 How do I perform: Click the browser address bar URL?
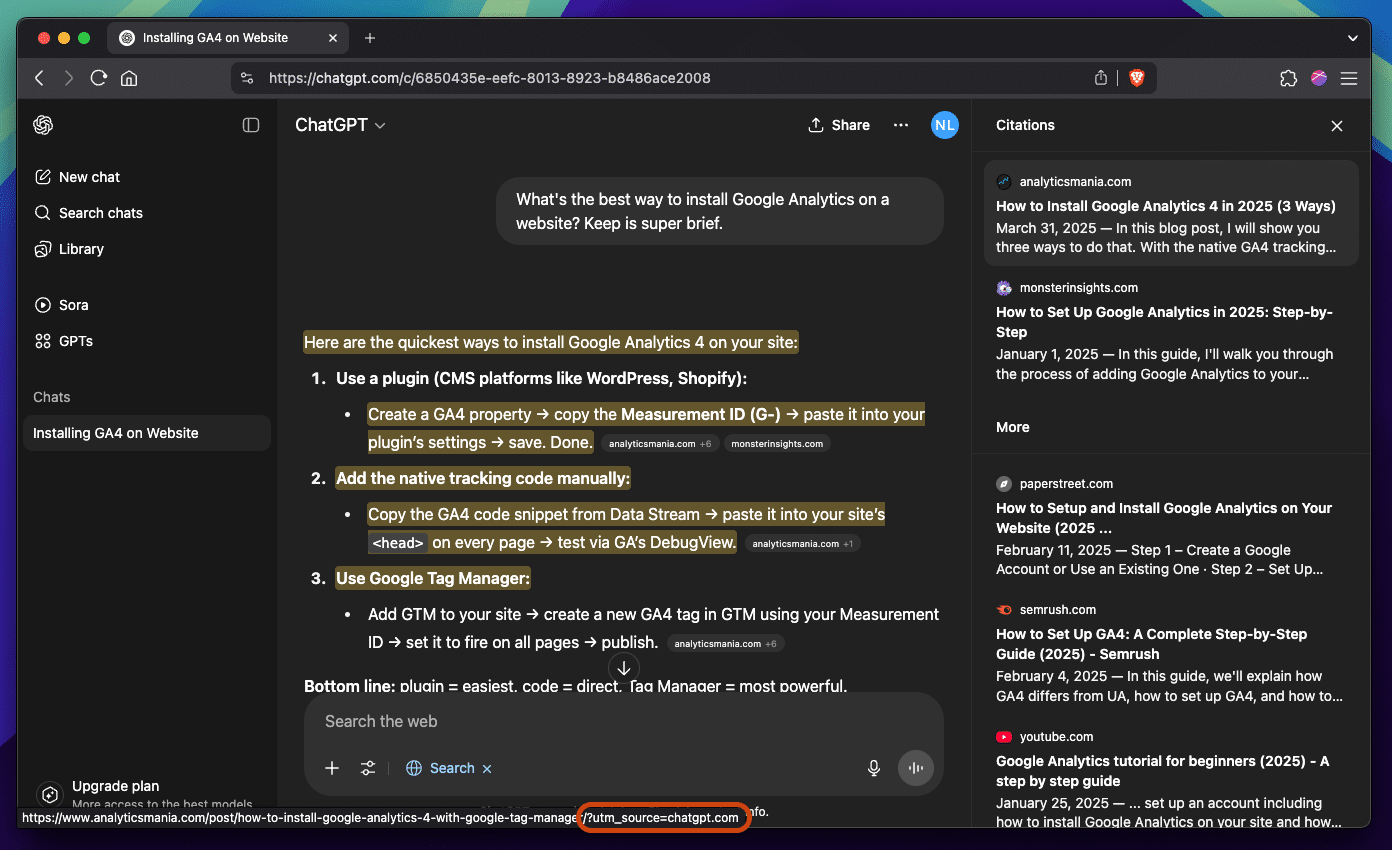click(x=490, y=78)
